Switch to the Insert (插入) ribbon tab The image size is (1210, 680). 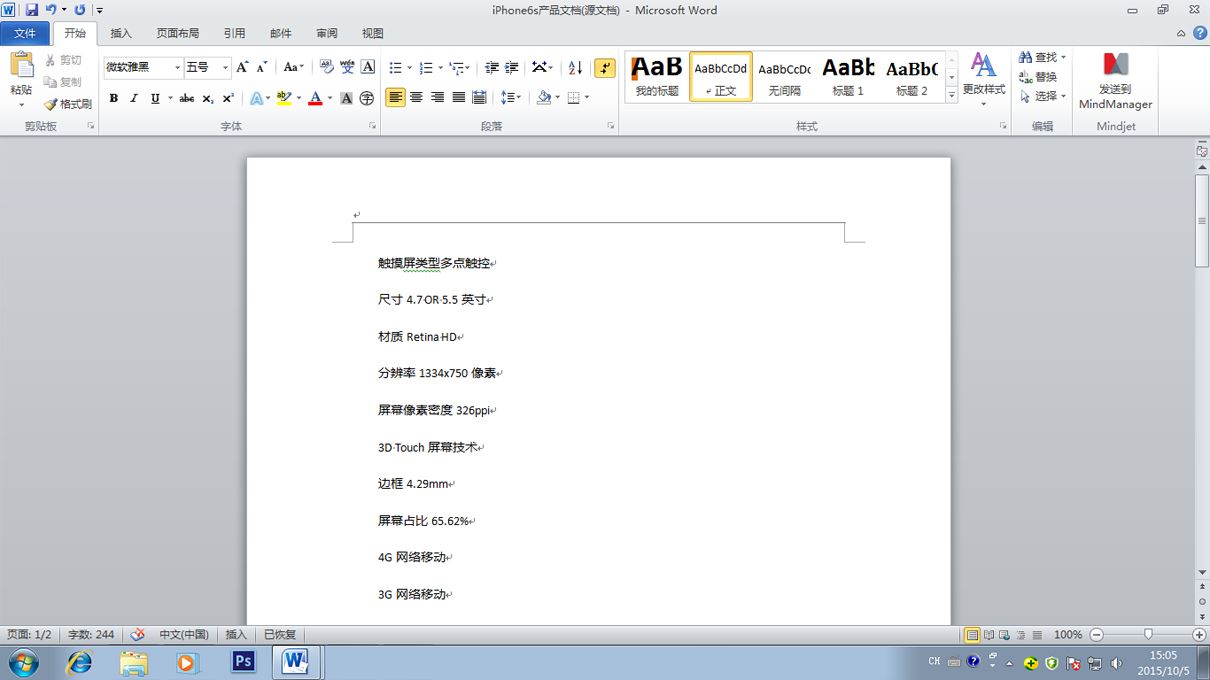click(121, 33)
